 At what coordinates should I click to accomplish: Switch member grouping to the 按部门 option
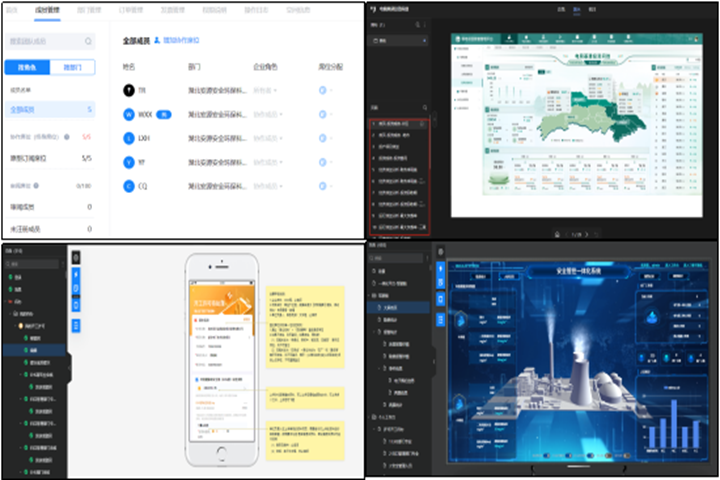72,67
